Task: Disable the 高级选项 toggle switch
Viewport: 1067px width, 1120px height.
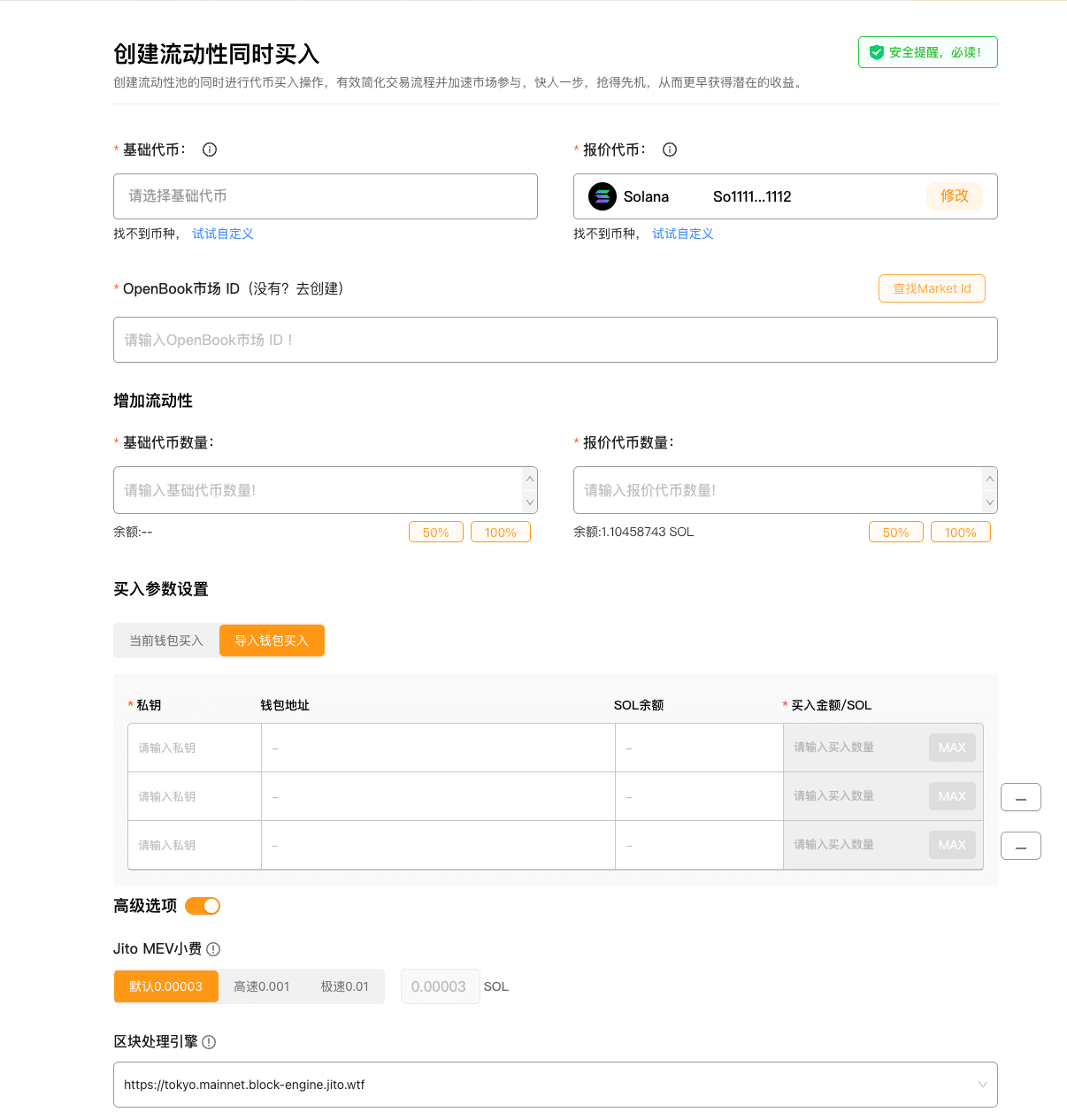Action: pos(203,906)
